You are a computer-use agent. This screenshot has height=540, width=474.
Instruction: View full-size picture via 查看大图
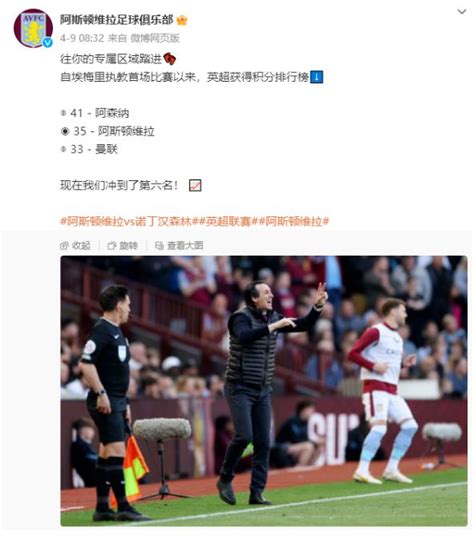click(179, 245)
